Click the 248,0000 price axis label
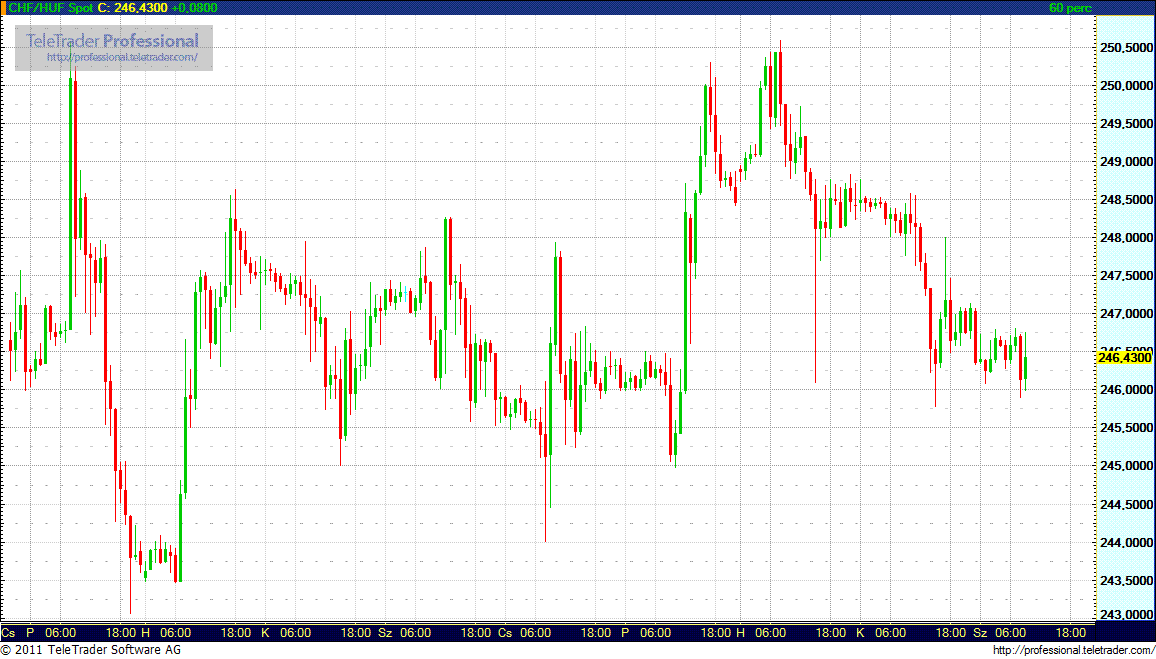 point(1125,238)
